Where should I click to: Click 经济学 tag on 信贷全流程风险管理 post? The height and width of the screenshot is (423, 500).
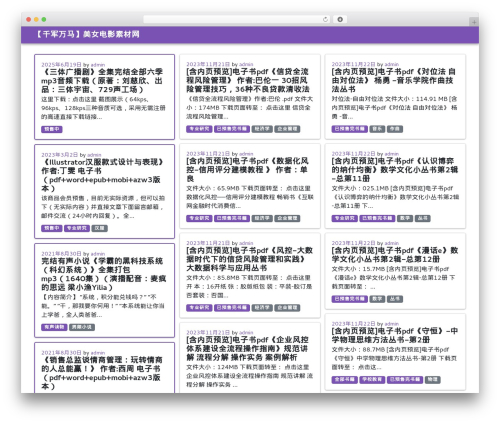pyautogui.click(x=262, y=129)
